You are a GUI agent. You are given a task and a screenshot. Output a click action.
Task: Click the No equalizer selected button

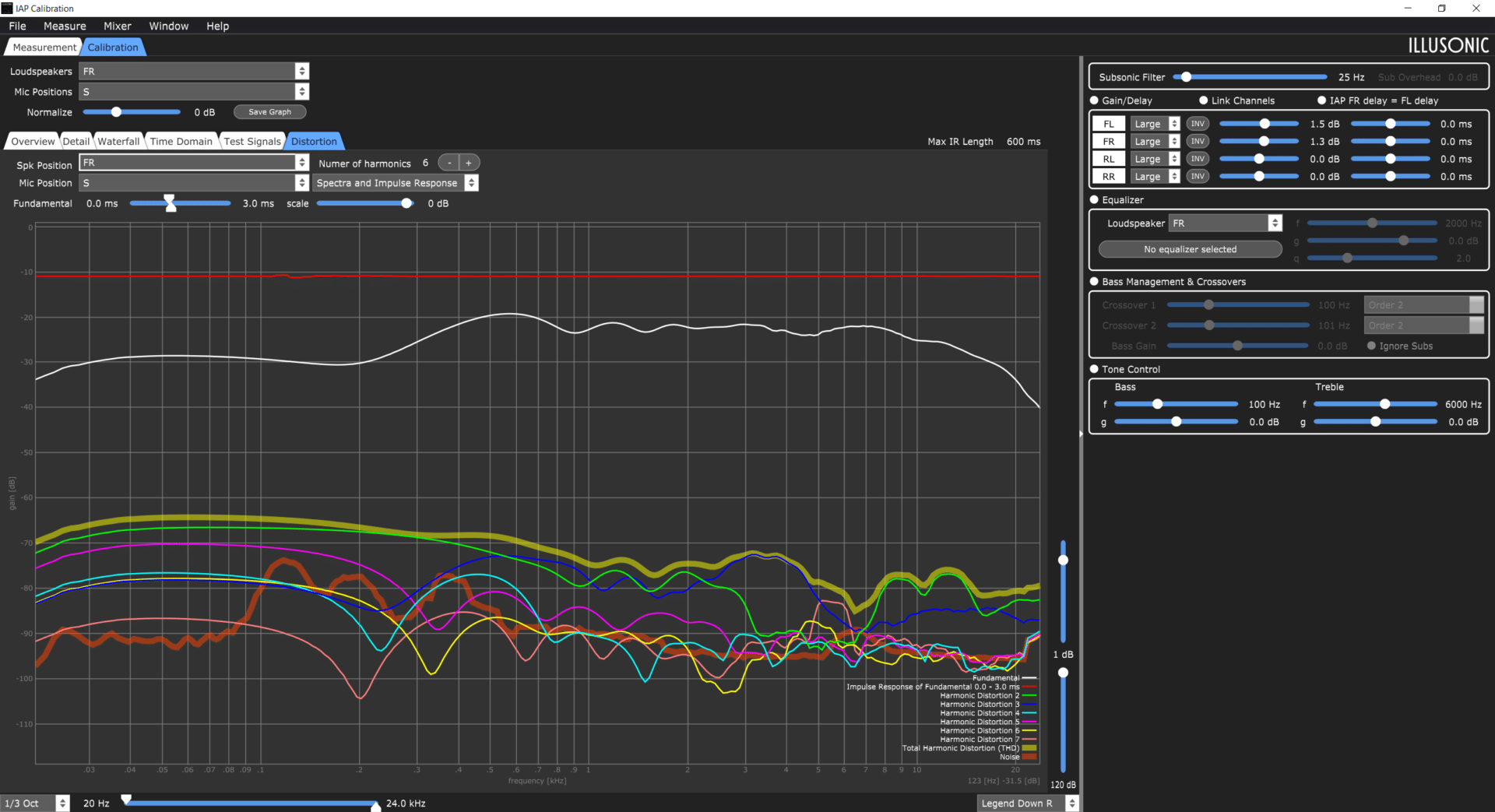pos(1190,249)
